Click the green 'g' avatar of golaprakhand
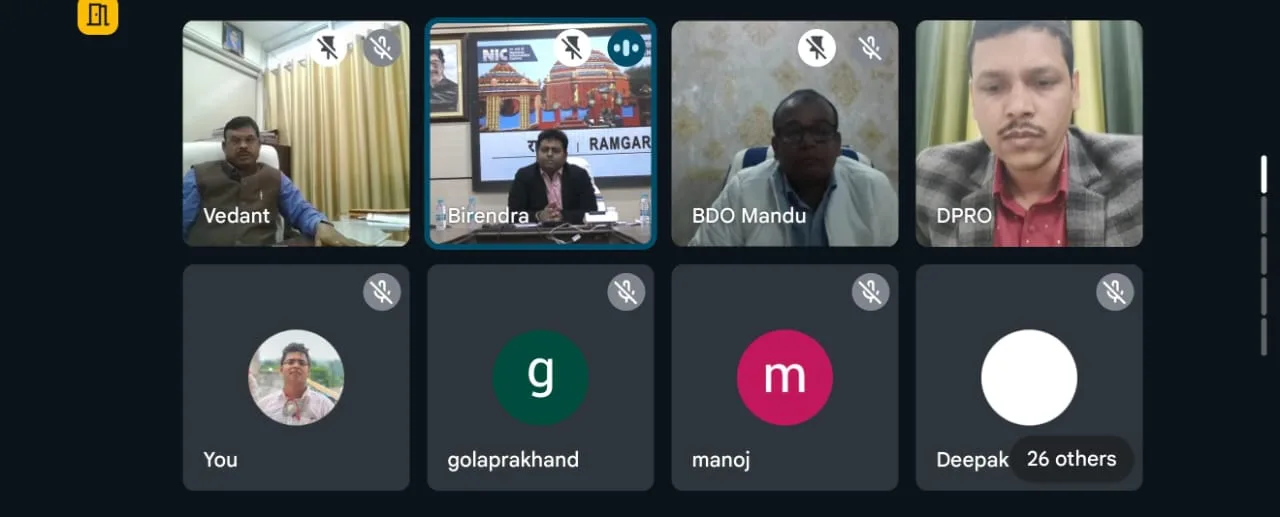Image resolution: width=1280 pixels, height=517 pixels. click(x=541, y=378)
